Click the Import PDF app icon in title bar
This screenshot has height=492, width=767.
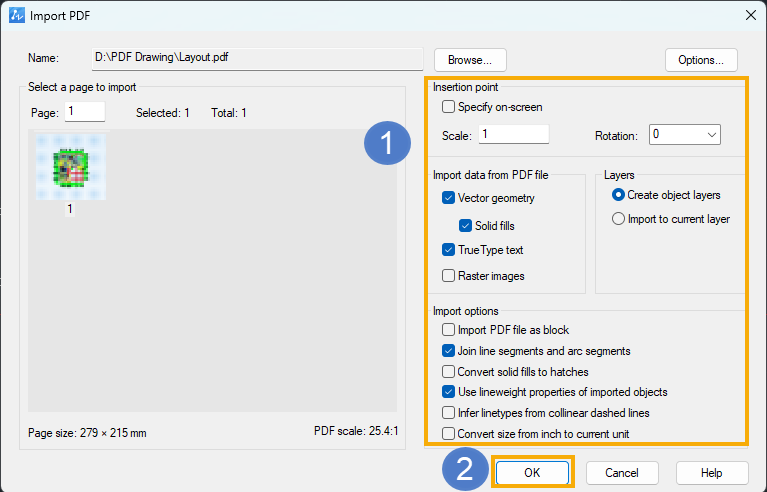pos(17,16)
